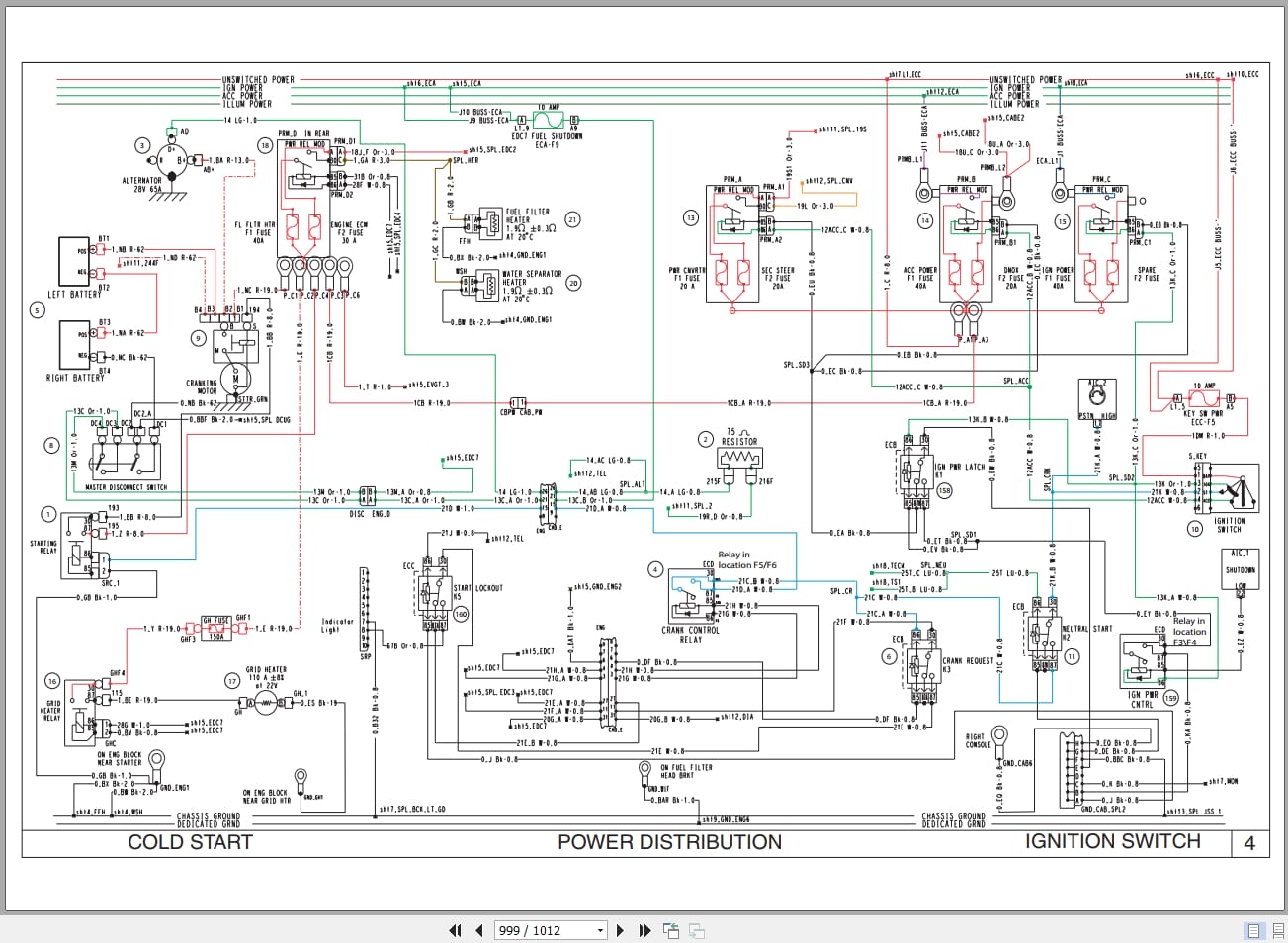Click the go to previous view icon

point(671,930)
